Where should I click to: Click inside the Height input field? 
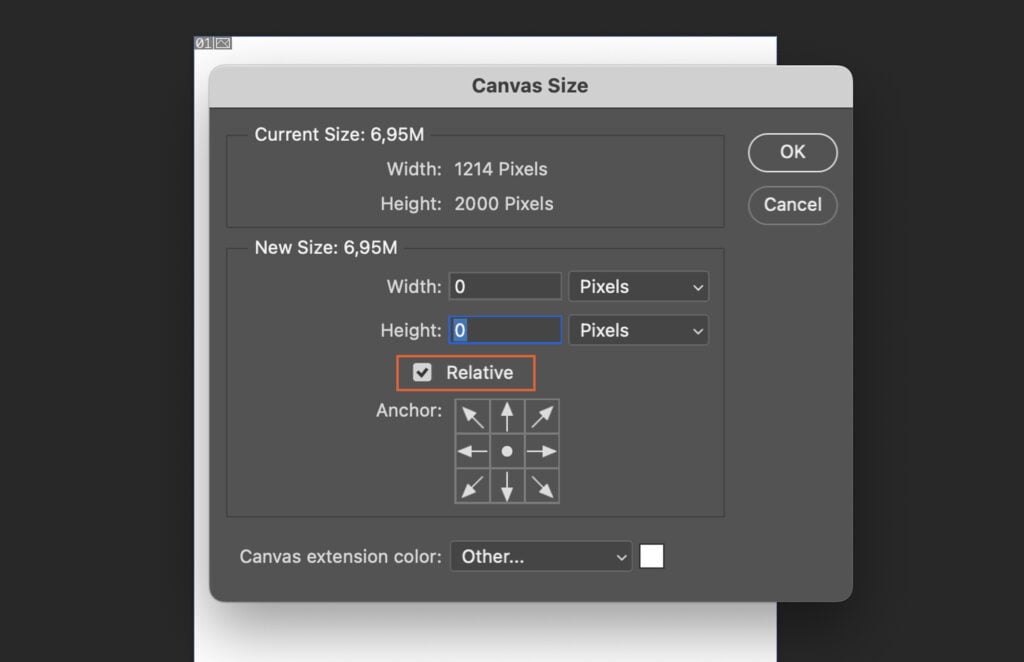[505, 330]
